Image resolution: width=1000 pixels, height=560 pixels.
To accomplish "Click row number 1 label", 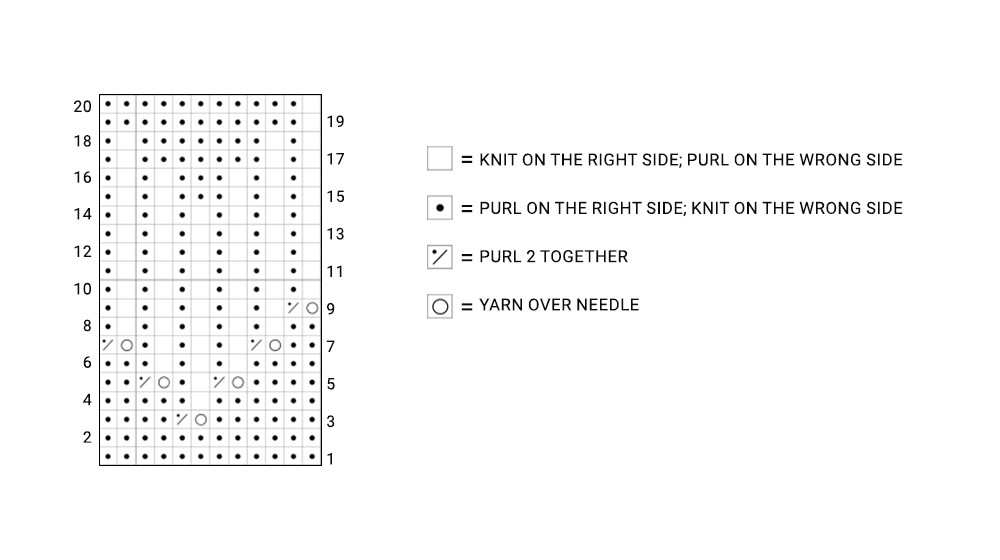I will (330, 459).
